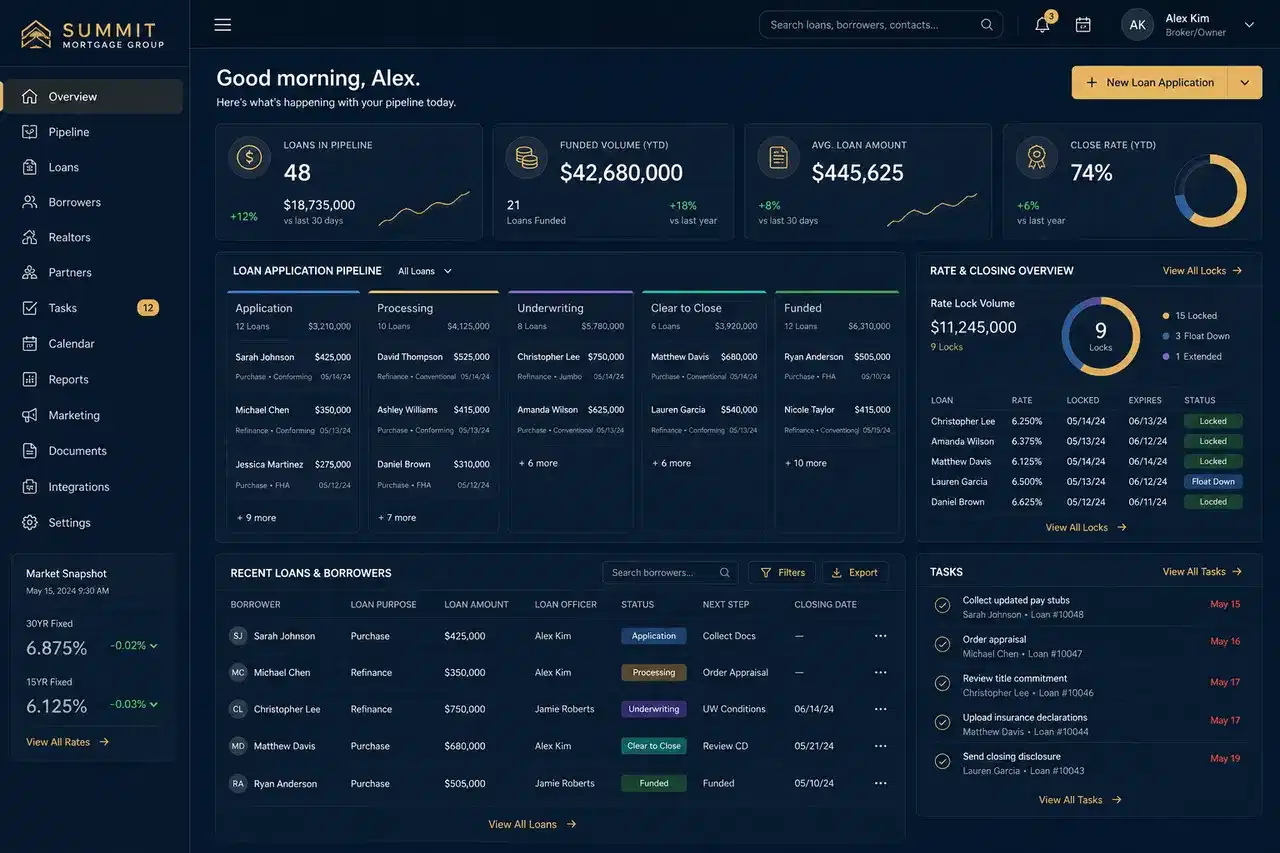Open the hamburger menu icon
Image resolution: width=1280 pixels, height=853 pixels.
tap(222, 25)
